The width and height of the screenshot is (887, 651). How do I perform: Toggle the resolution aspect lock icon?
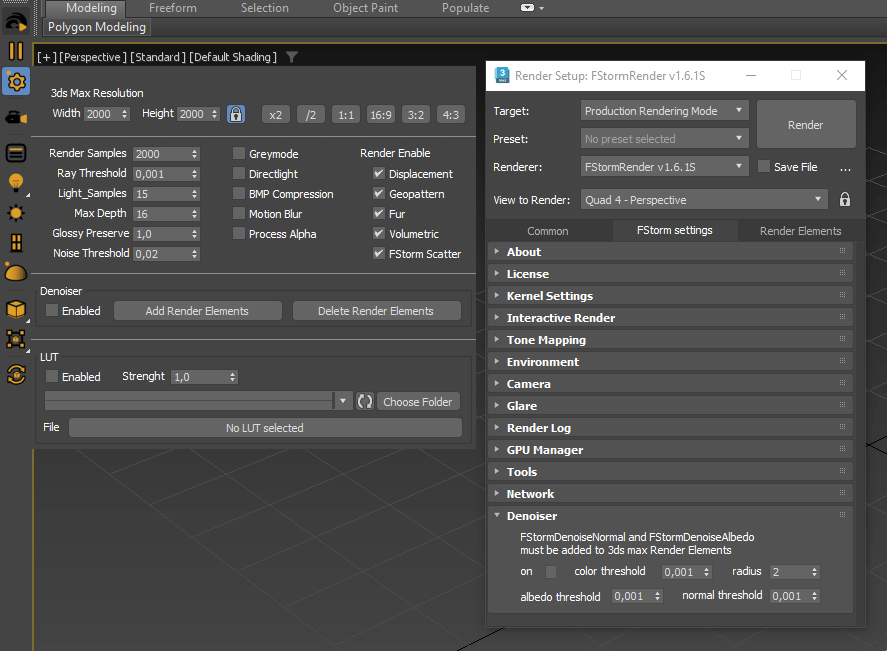pyautogui.click(x=236, y=114)
